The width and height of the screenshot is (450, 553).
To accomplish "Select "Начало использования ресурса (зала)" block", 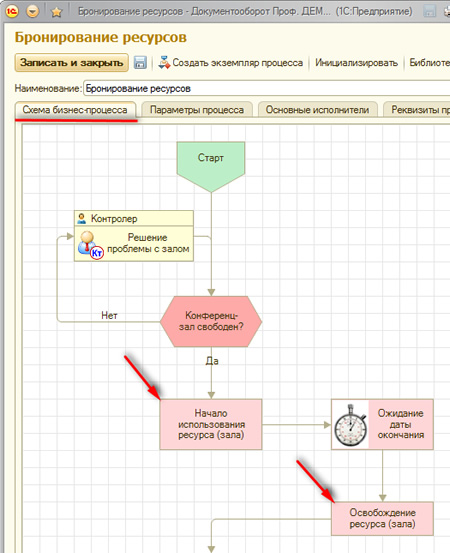I will (x=211, y=424).
